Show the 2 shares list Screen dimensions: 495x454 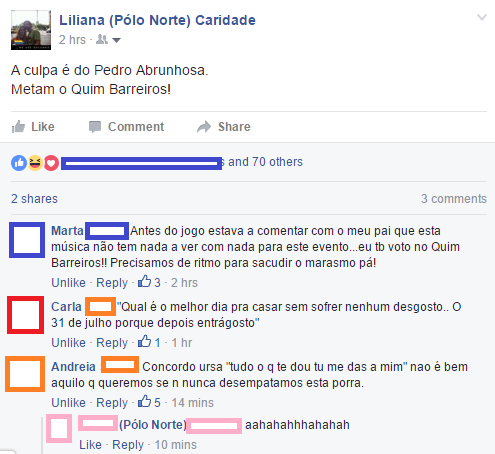[x=34, y=199]
